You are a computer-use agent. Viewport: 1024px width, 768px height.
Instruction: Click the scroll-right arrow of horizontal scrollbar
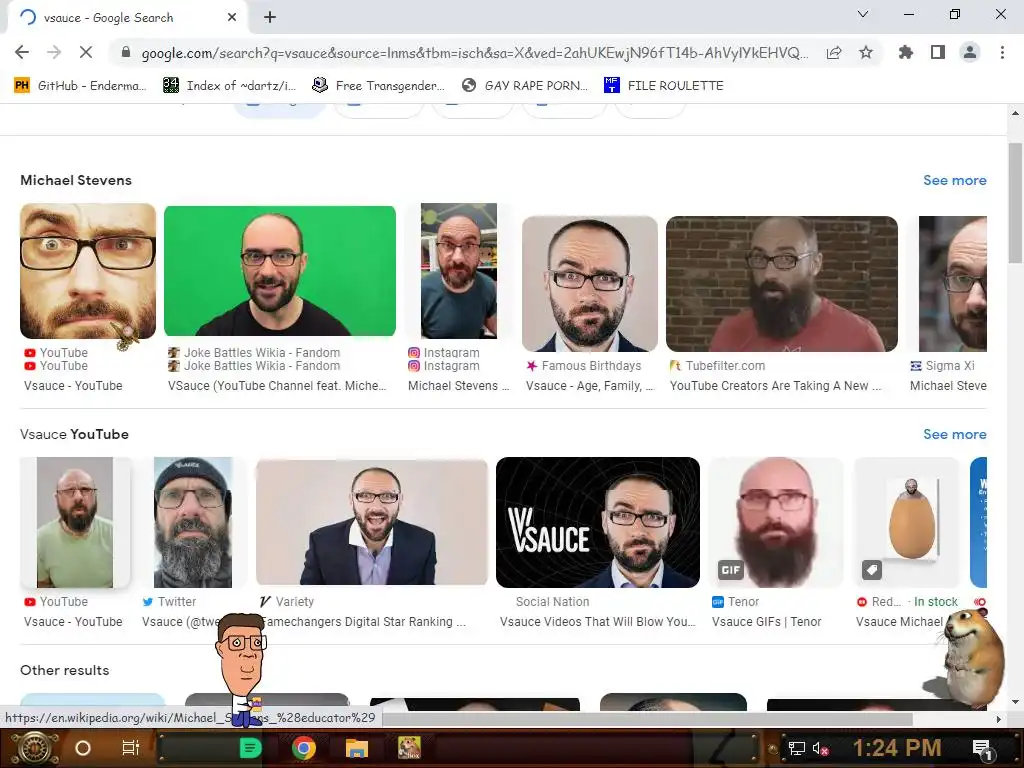point(999,719)
